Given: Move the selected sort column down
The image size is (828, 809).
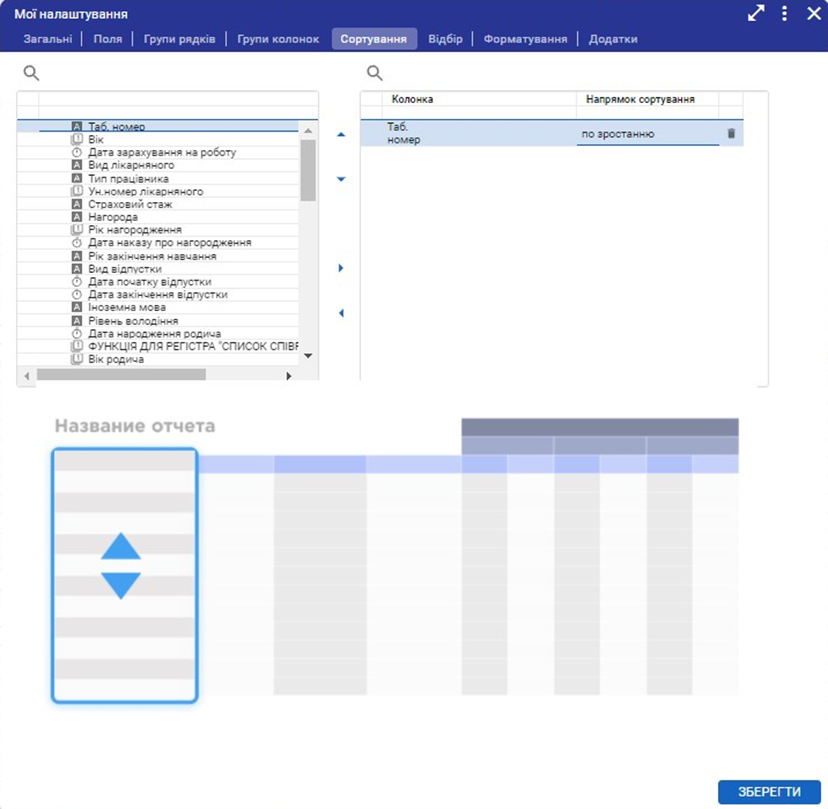Looking at the screenshot, I should pyautogui.click(x=341, y=180).
